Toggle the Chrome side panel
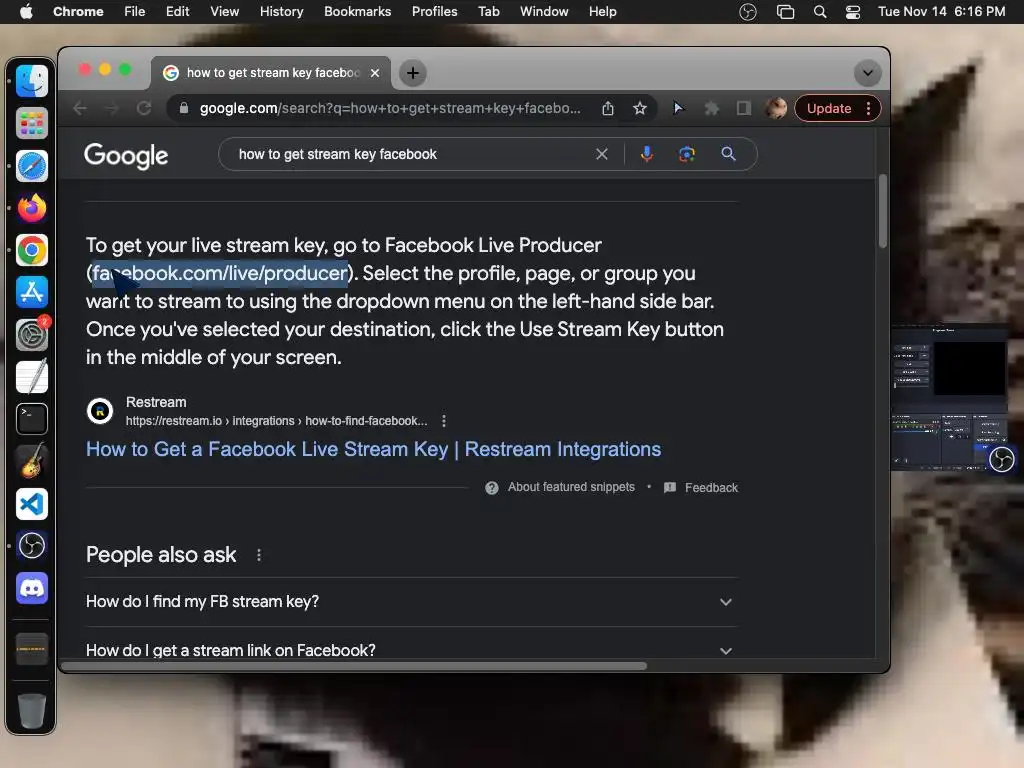 (743, 108)
